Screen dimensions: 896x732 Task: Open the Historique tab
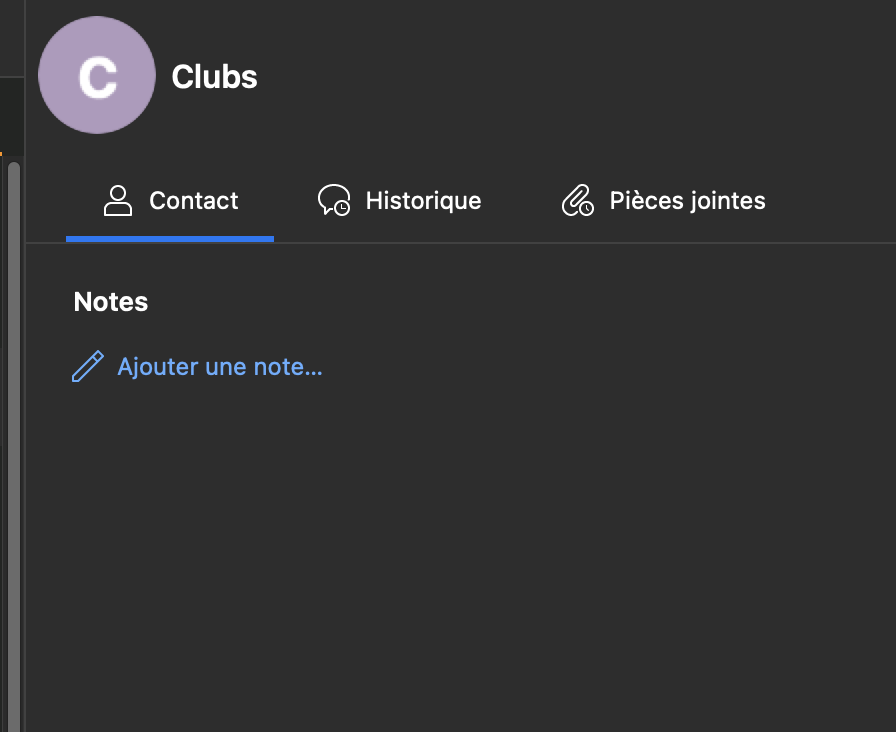423,201
